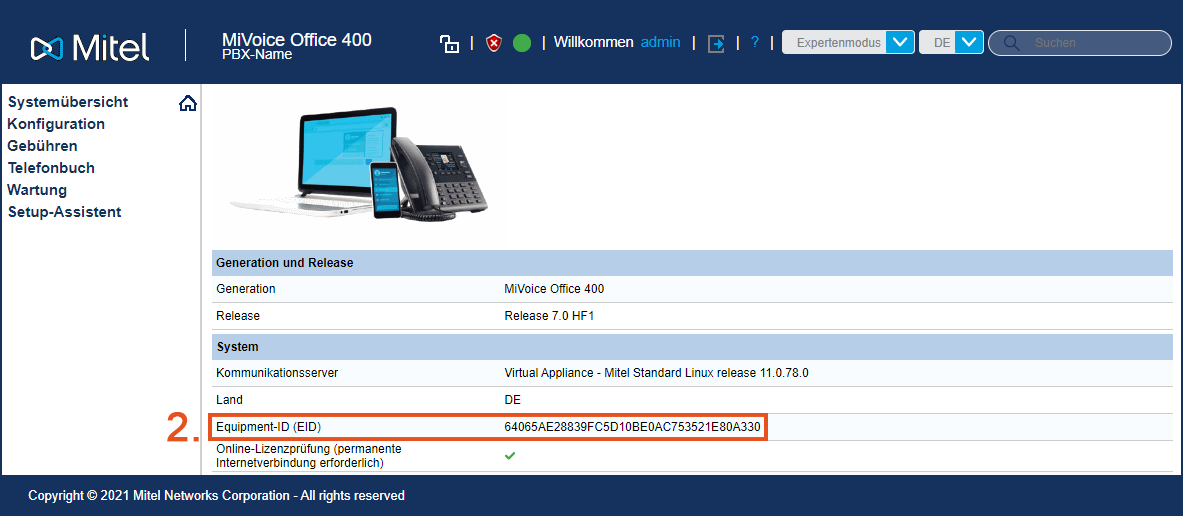1183x516 pixels.
Task: Click the Release row label
Action: (x=238, y=316)
